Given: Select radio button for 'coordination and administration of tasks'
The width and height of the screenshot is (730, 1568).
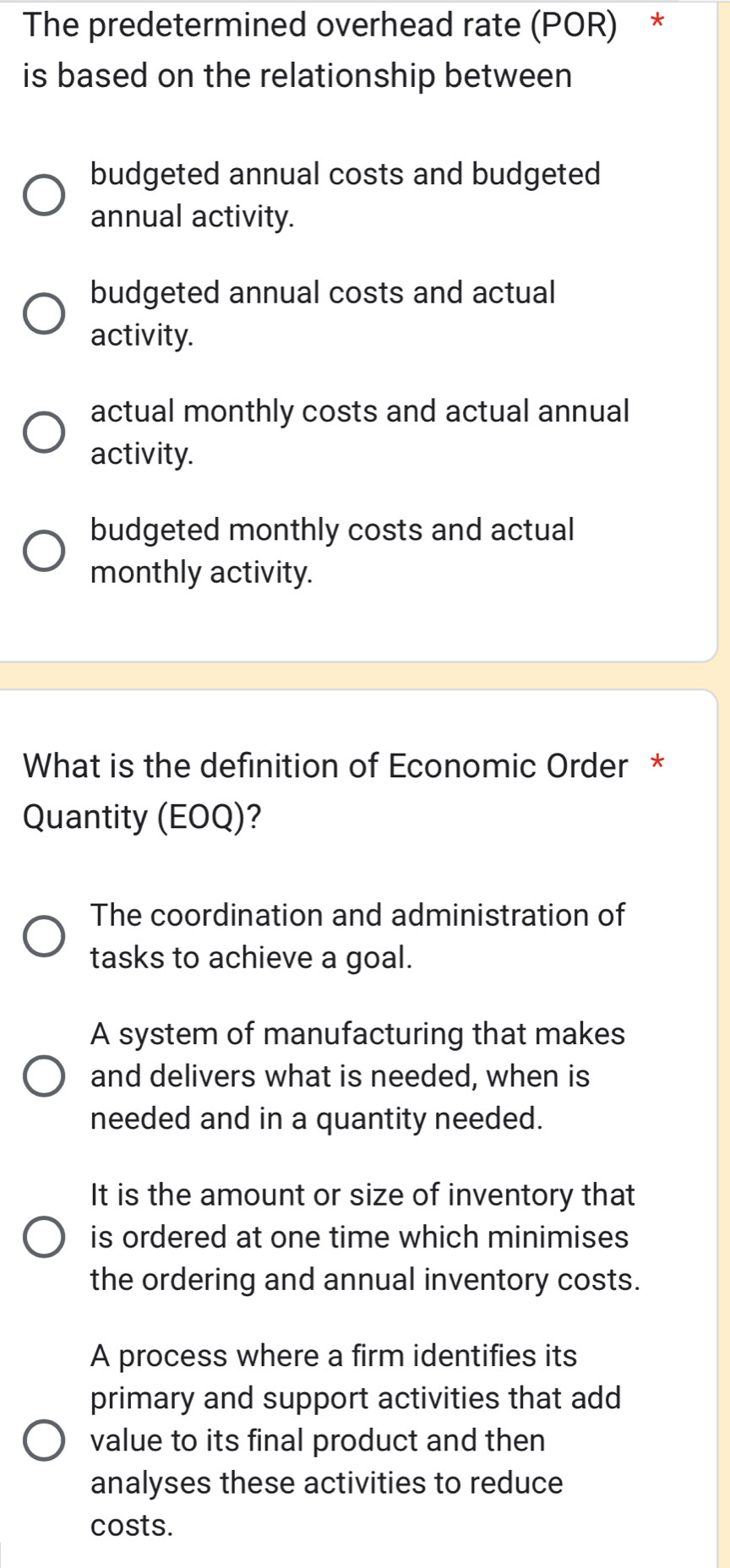Looking at the screenshot, I should (x=43, y=936).
